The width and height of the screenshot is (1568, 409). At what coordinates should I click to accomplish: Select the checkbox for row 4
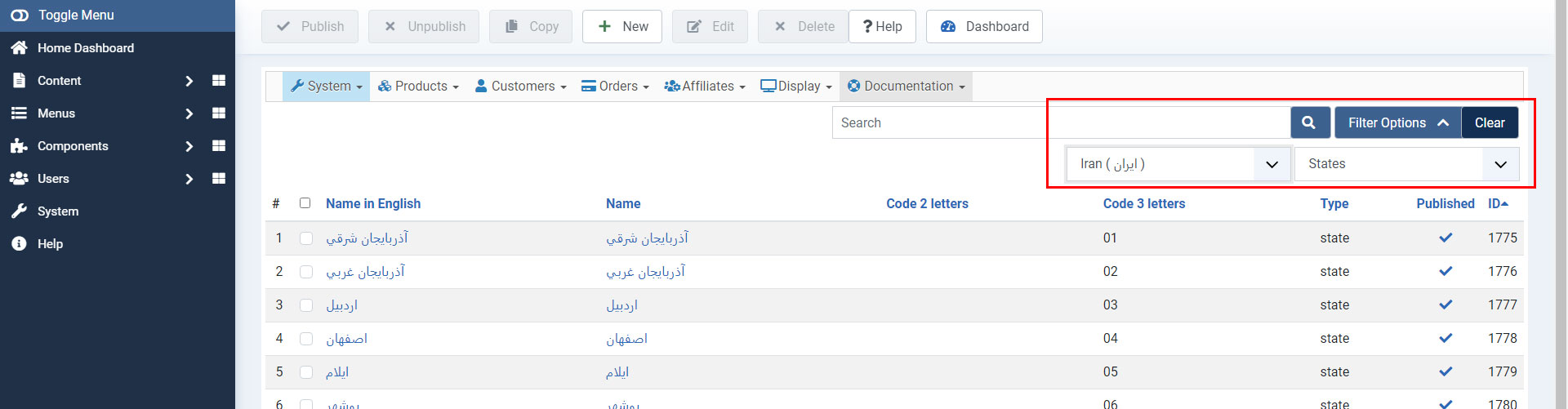(306, 339)
